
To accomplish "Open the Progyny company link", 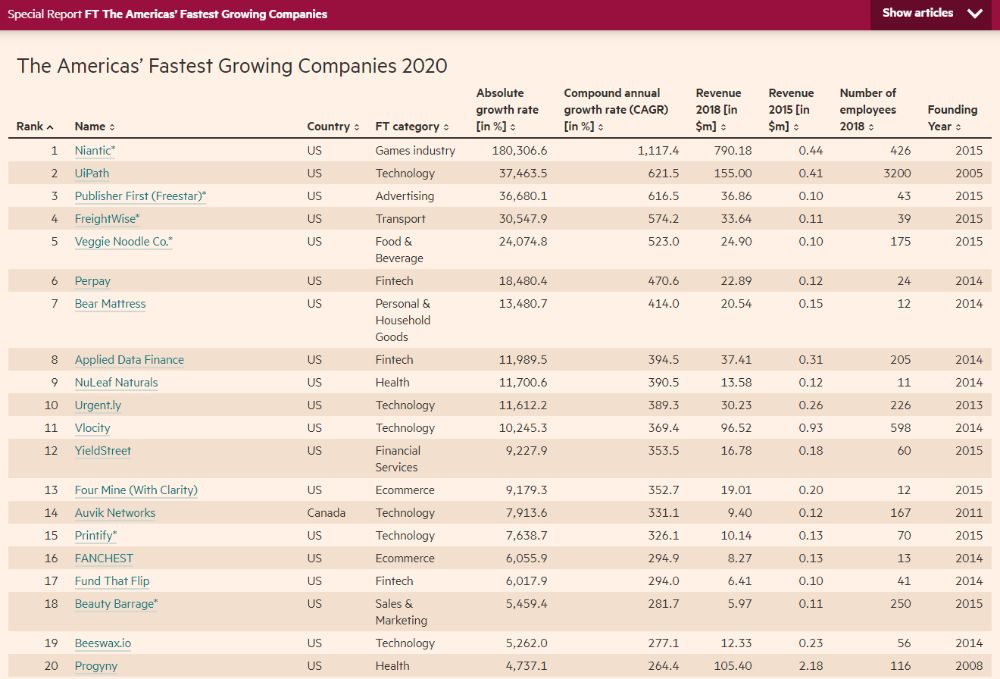I will coord(96,666).
